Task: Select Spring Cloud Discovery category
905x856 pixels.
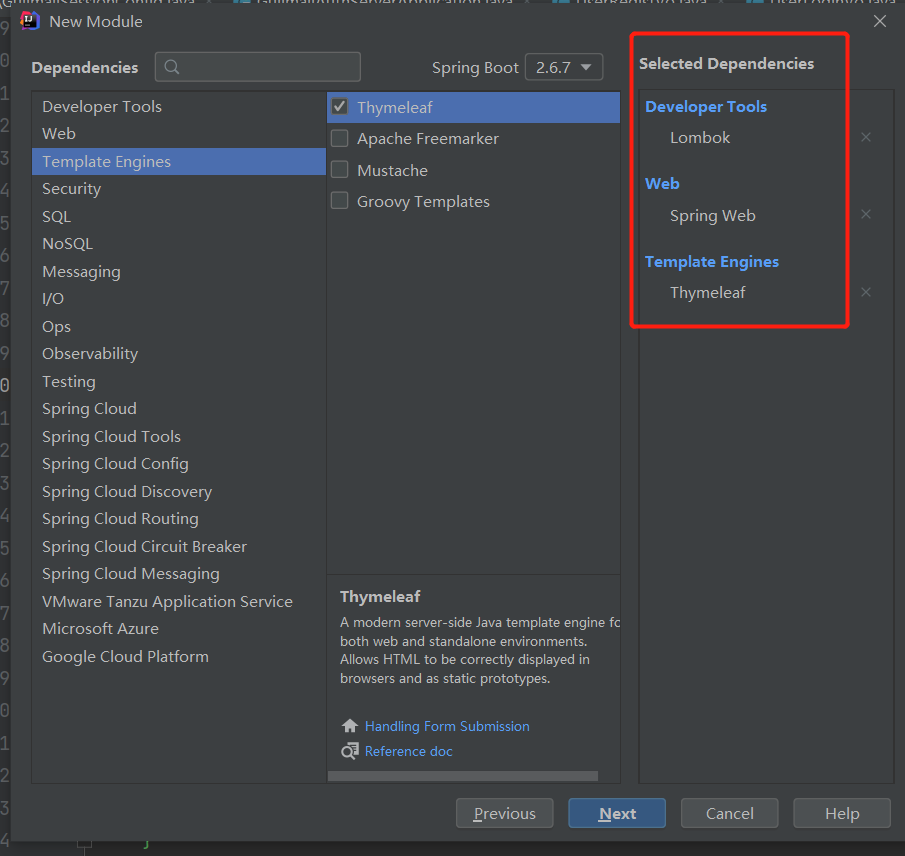Action: click(x=179, y=491)
